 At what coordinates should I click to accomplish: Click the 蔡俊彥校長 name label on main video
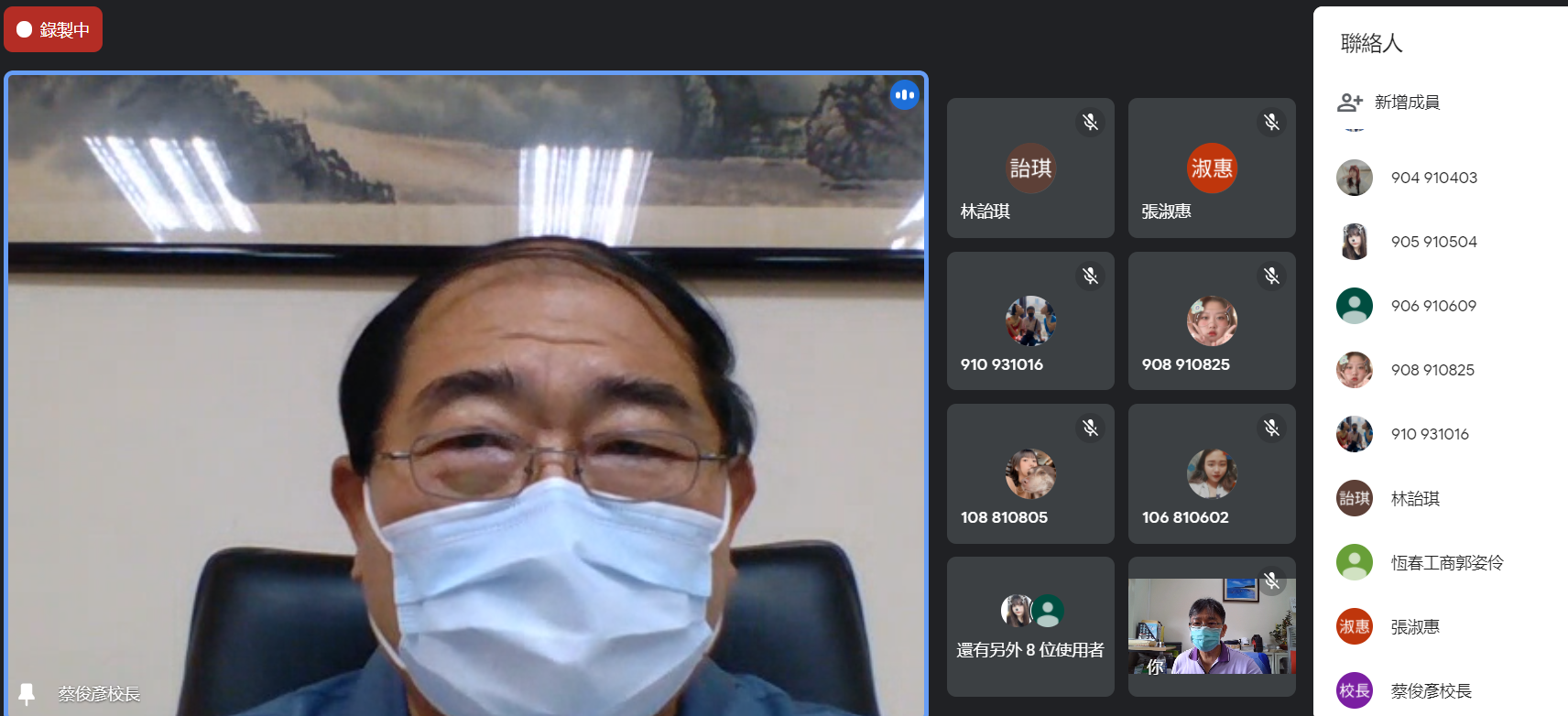coord(99,694)
